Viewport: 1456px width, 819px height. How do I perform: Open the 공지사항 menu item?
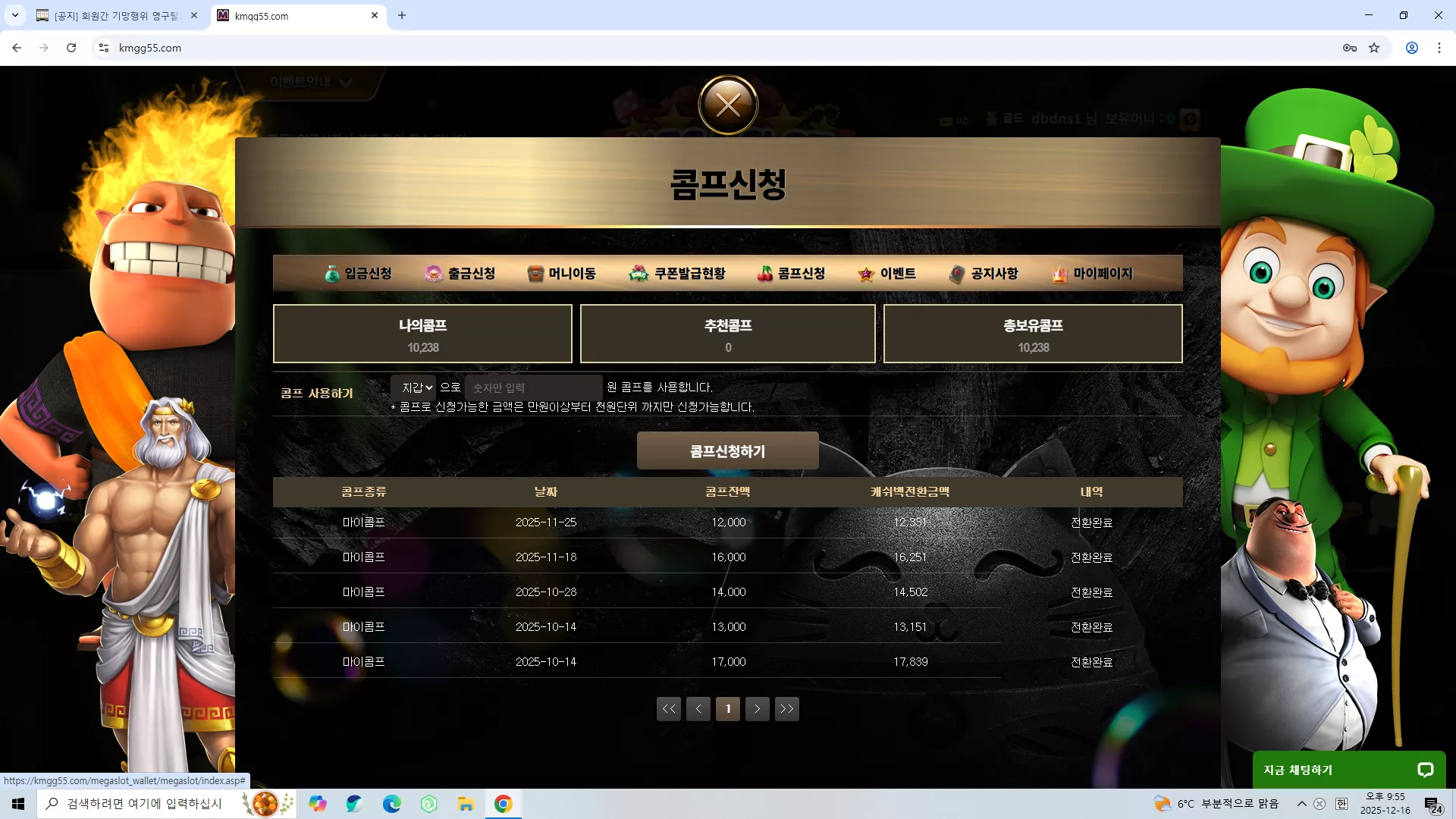click(984, 274)
